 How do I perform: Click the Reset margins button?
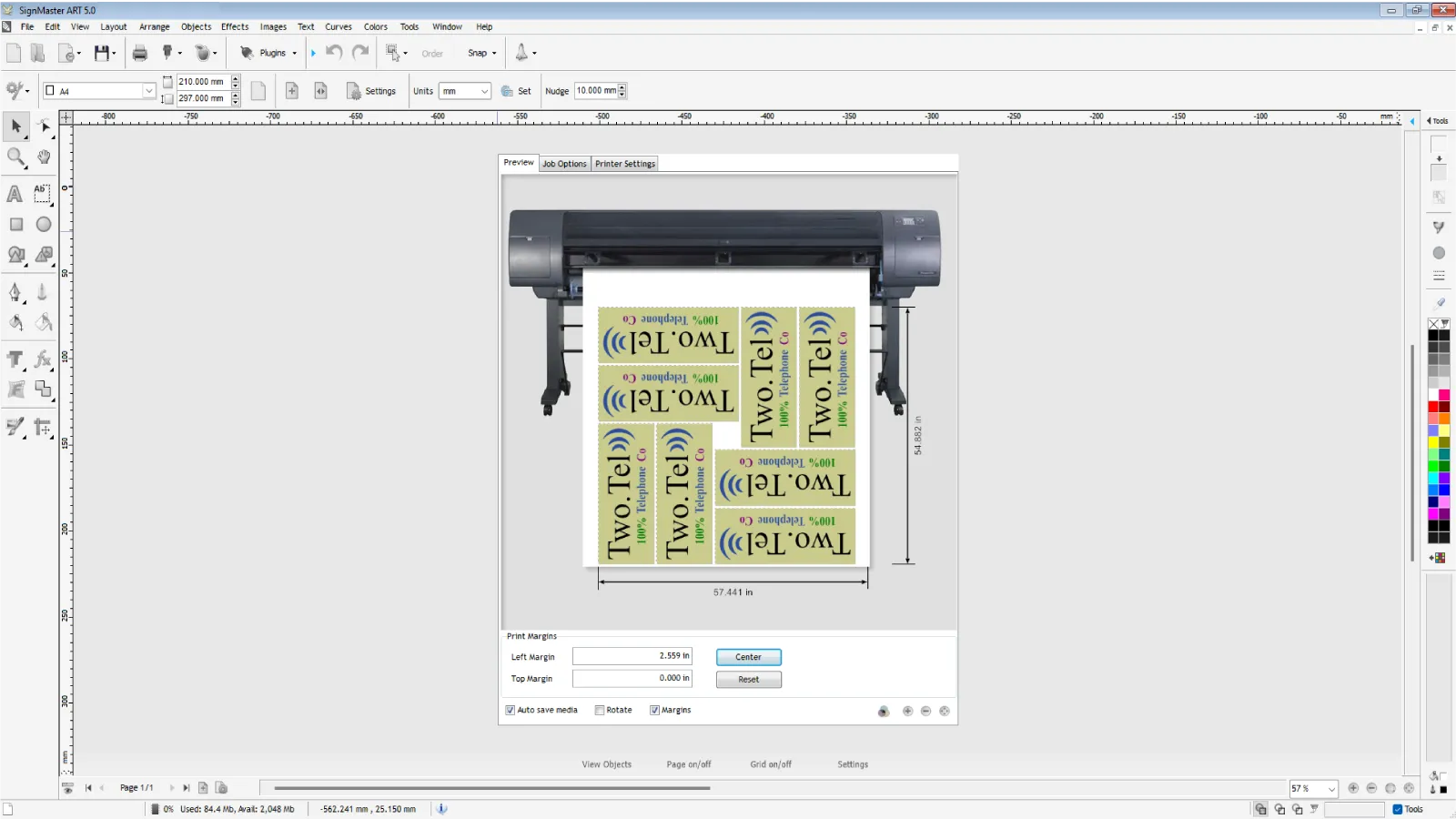(x=748, y=680)
